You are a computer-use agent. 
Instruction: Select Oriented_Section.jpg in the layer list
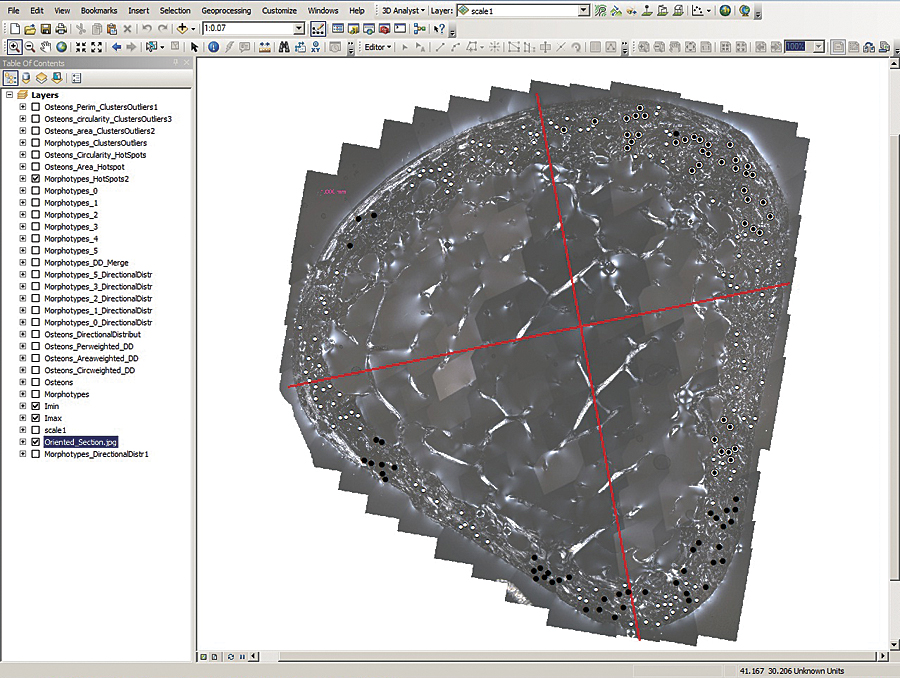click(81, 442)
